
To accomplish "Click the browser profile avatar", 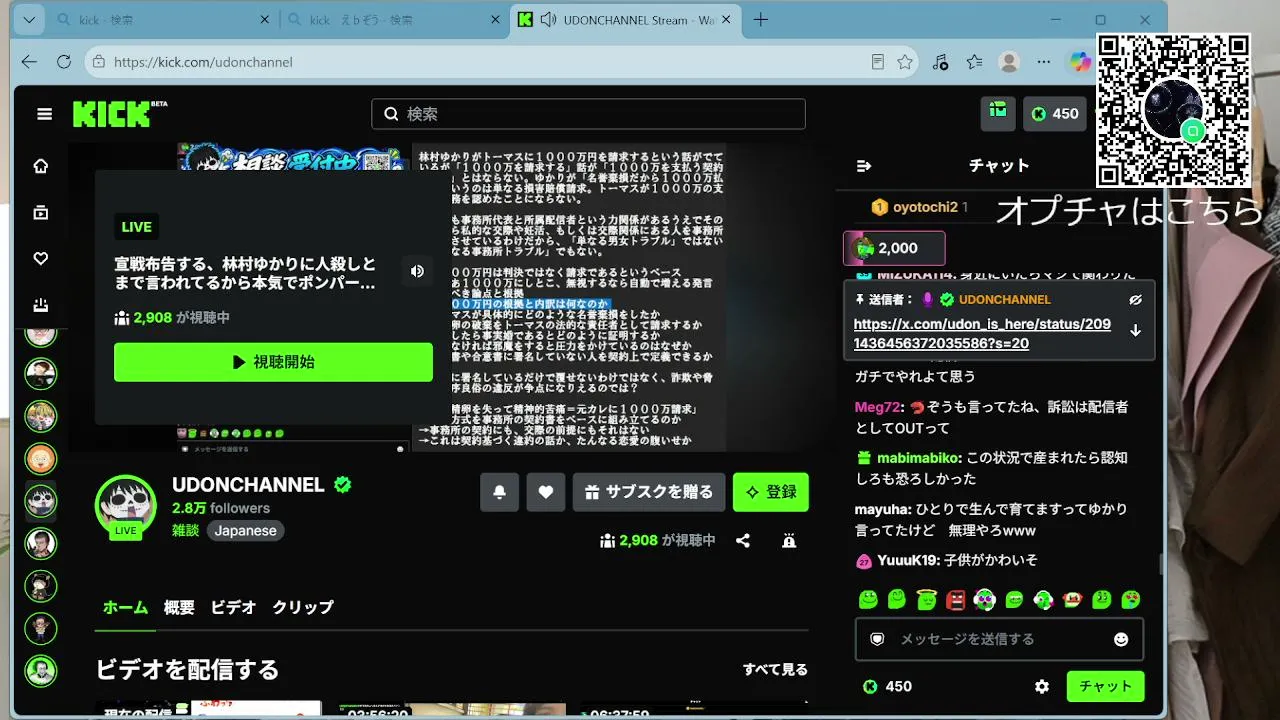I will tap(1010, 62).
